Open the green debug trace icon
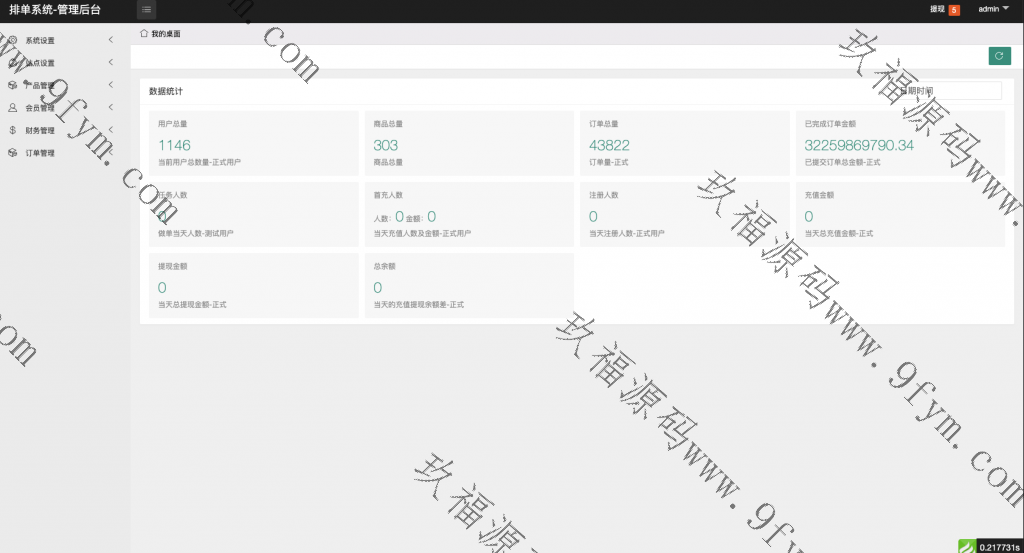Image resolution: width=1024 pixels, height=553 pixels. click(x=967, y=546)
